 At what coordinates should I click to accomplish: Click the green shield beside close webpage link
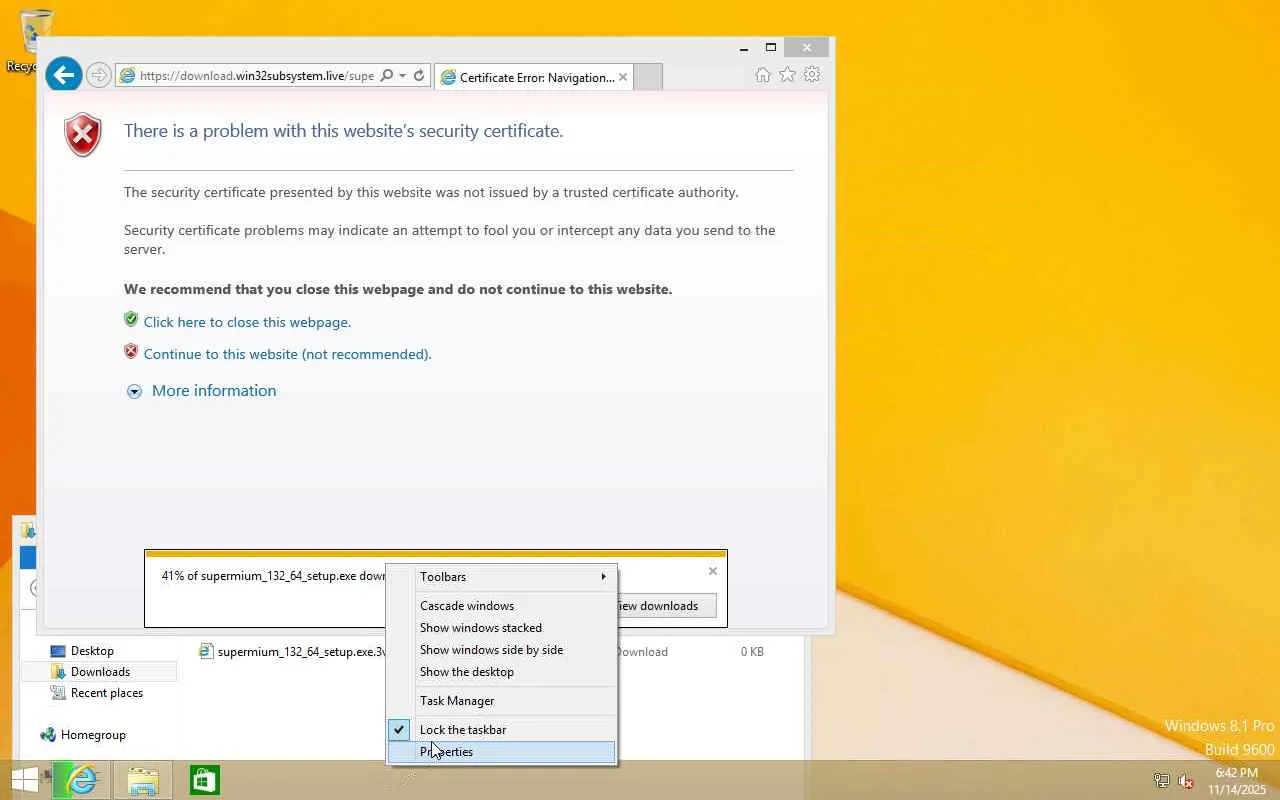coord(131,320)
